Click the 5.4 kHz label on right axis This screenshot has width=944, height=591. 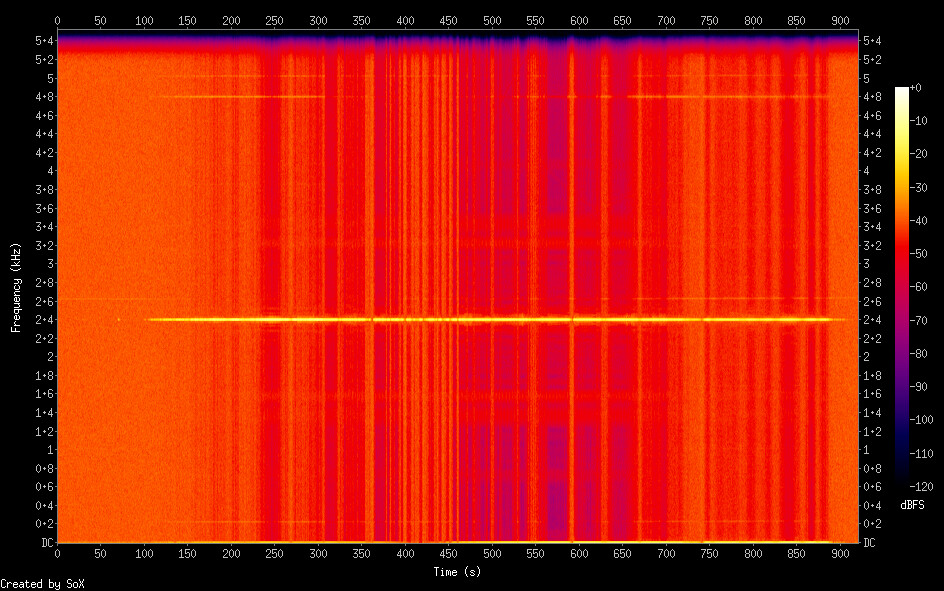[872, 40]
